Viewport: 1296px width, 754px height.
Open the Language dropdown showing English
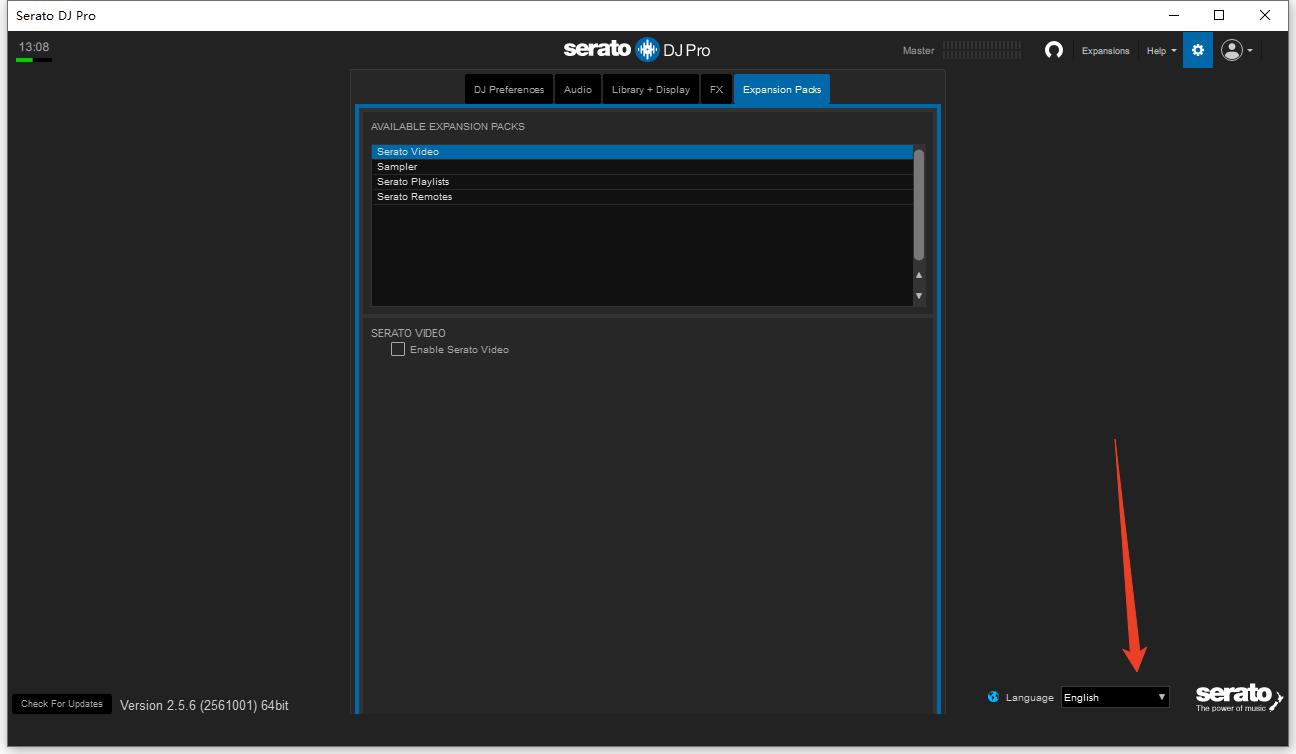[x=1114, y=697]
